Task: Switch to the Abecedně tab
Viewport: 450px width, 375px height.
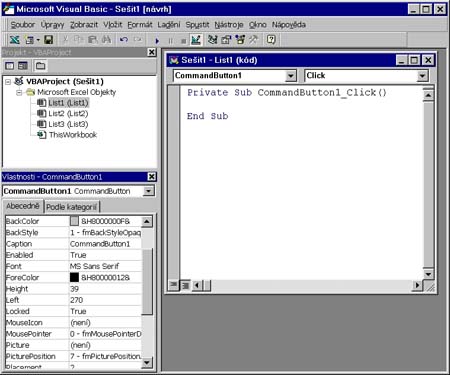Action: point(23,206)
